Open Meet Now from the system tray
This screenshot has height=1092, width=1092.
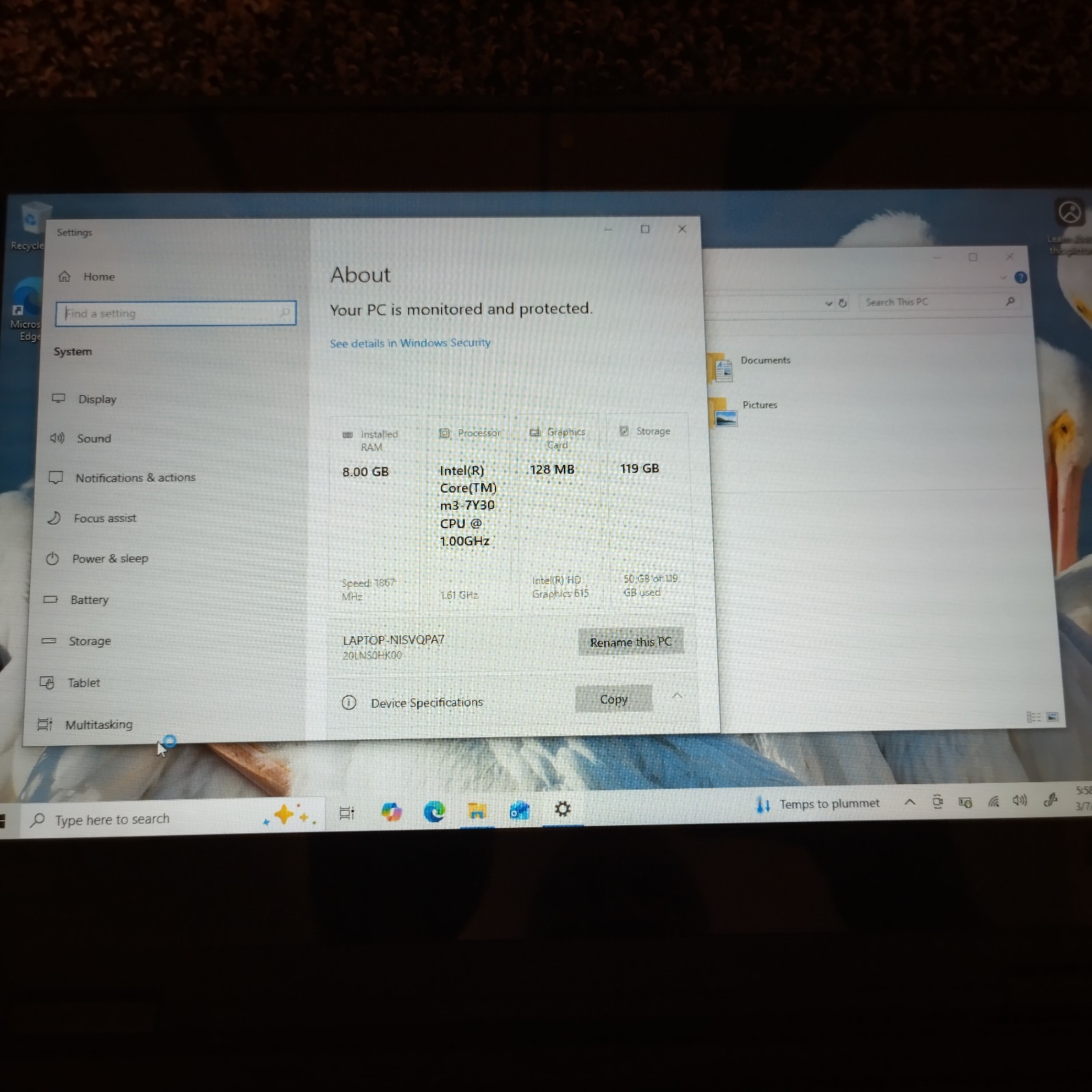pyautogui.click(x=938, y=802)
